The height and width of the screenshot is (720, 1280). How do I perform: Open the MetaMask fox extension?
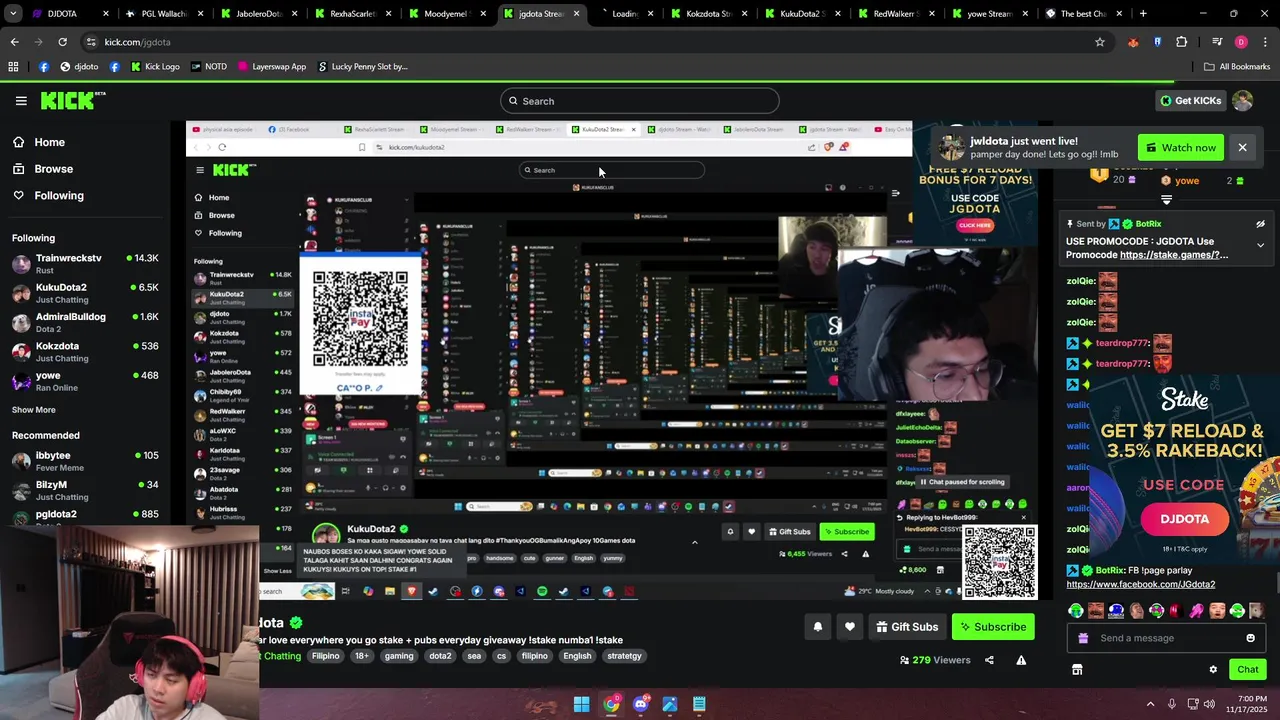tap(1133, 42)
